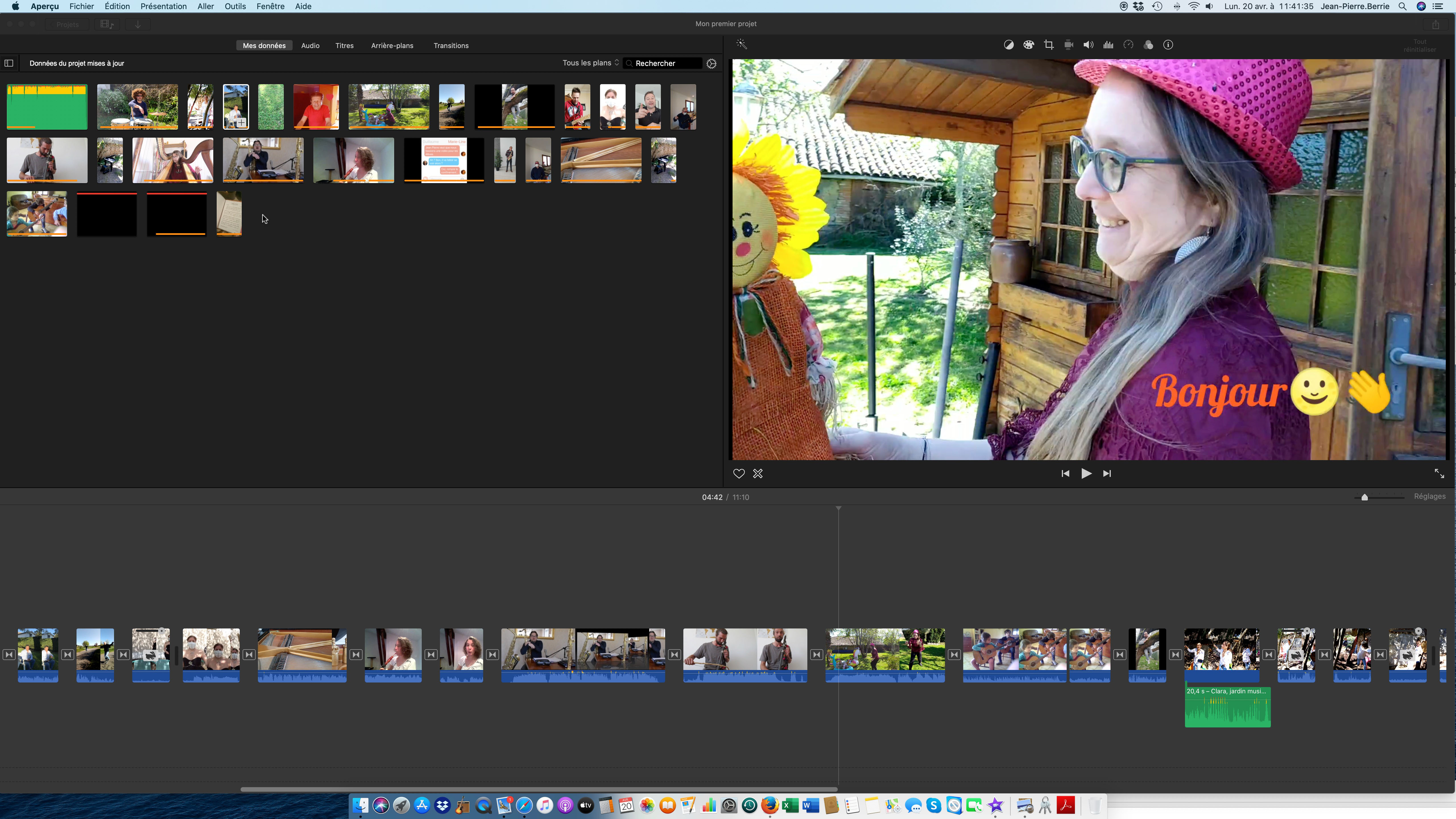Open the Fichier menu
This screenshot has width=1456, height=819.
[81, 6]
